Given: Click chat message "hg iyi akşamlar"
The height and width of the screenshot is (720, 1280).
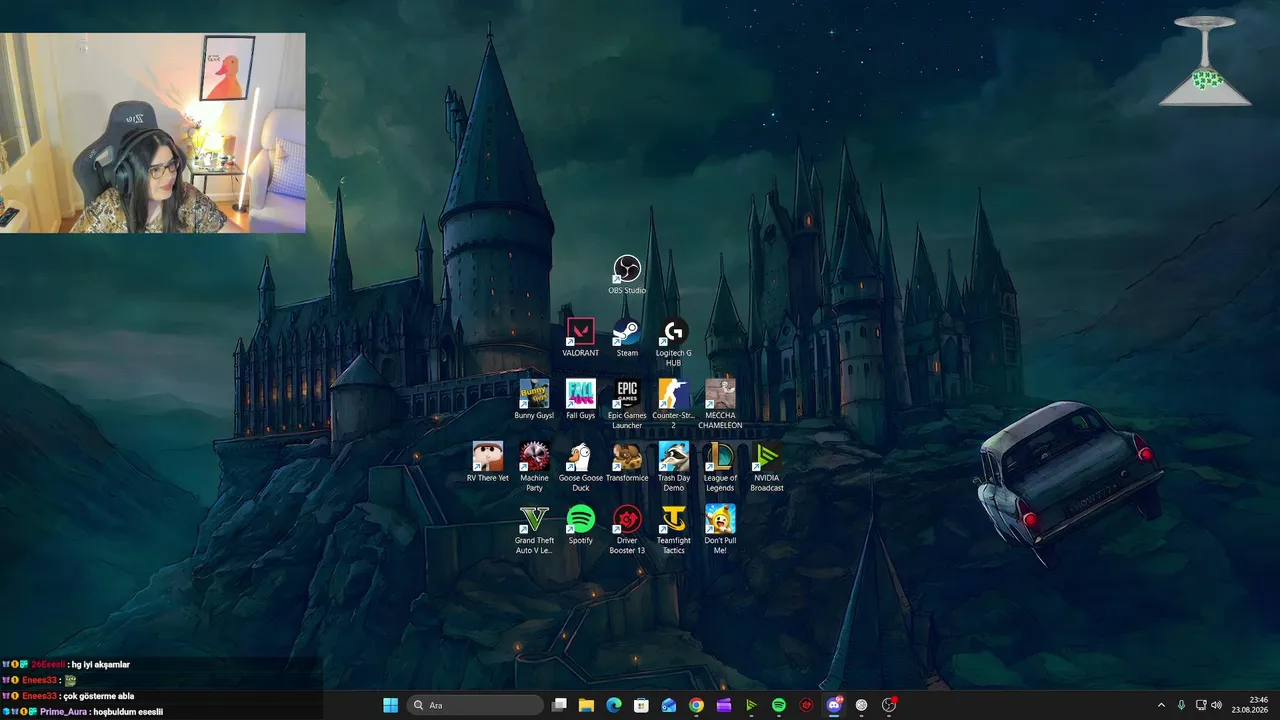Looking at the screenshot, I should tap(101, 664).
